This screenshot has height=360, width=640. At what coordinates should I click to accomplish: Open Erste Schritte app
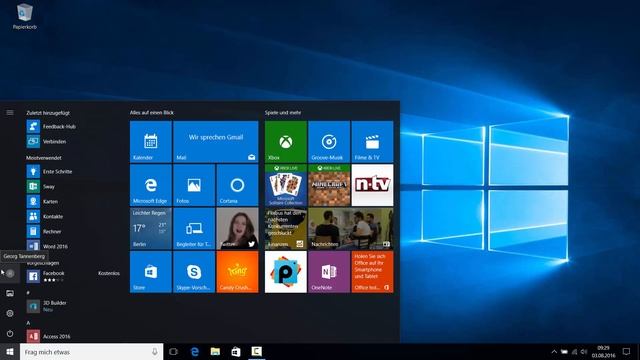point(73,171)
